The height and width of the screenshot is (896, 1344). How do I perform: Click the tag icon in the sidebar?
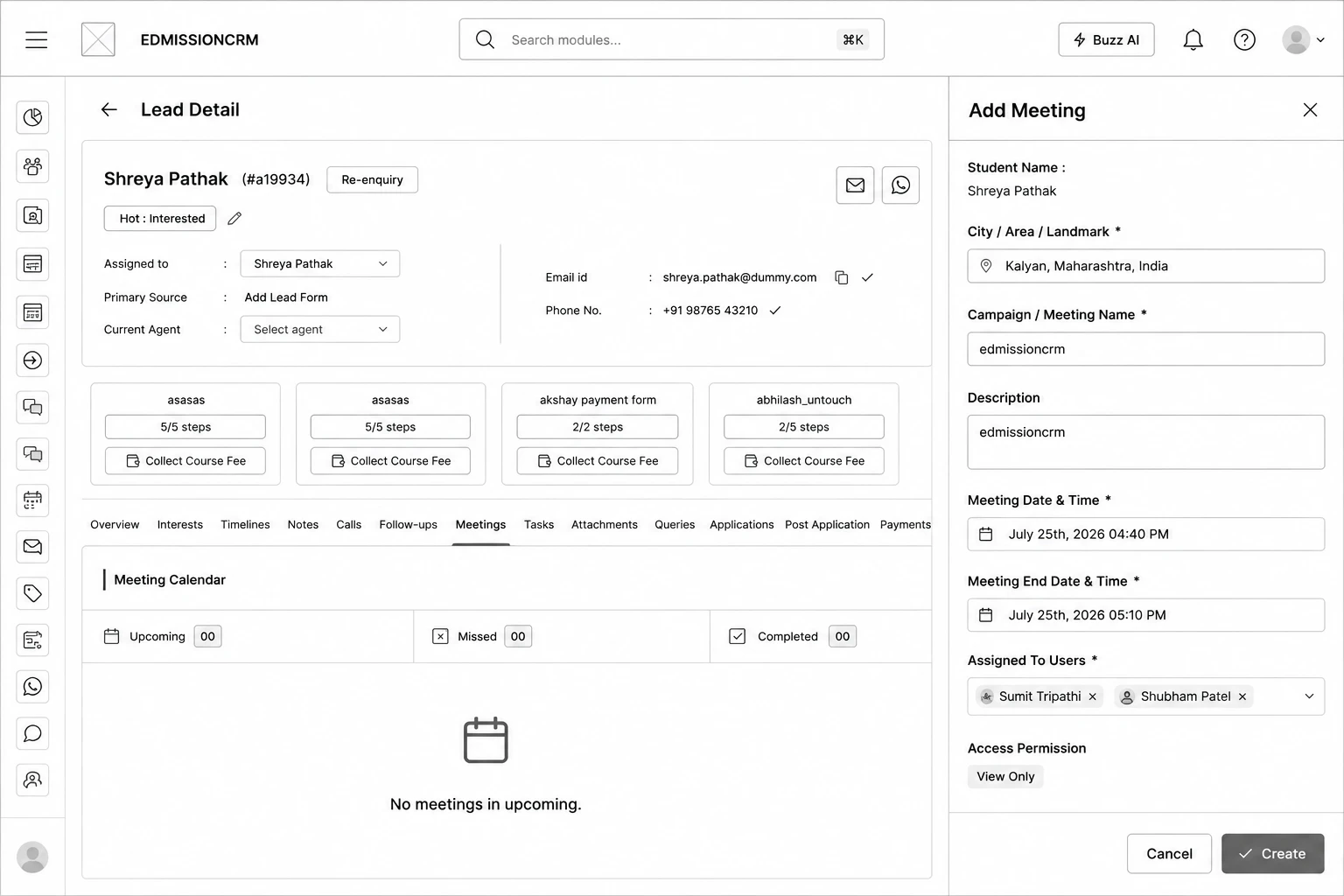[x=32, y=593]
